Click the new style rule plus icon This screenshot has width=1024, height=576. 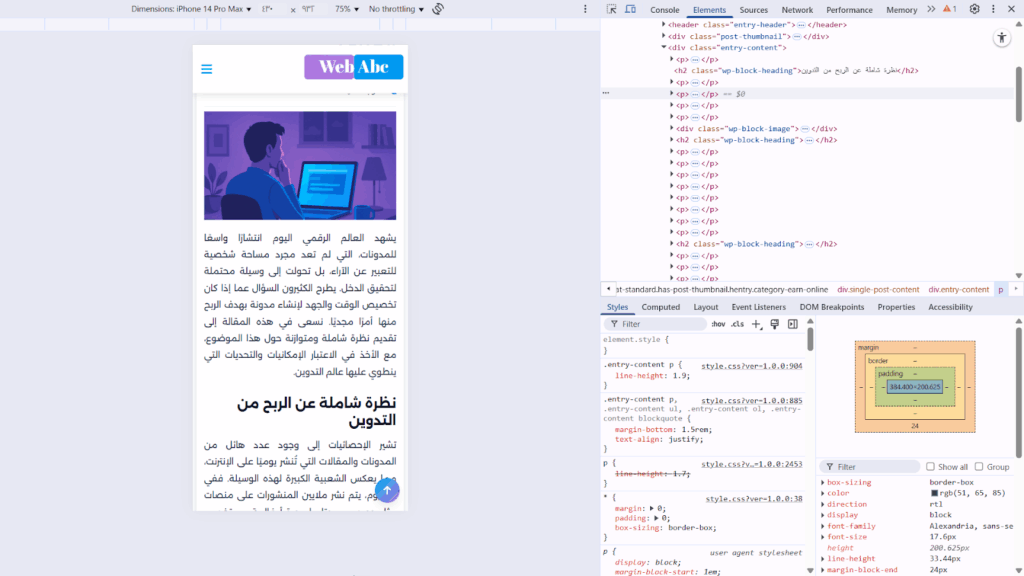click(x=756, y=324)
